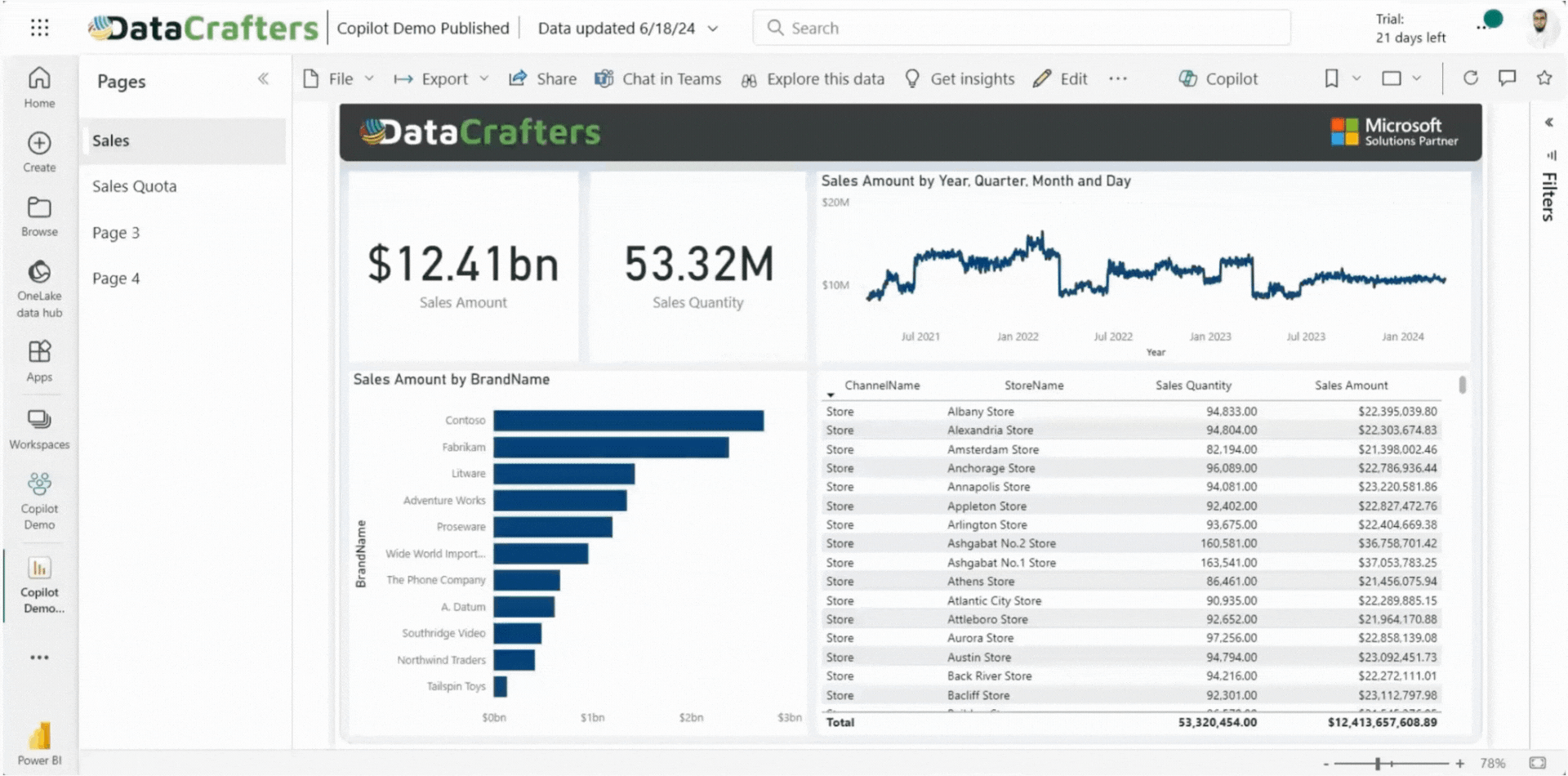Switch to the Sales Quota page

point(135,186)
